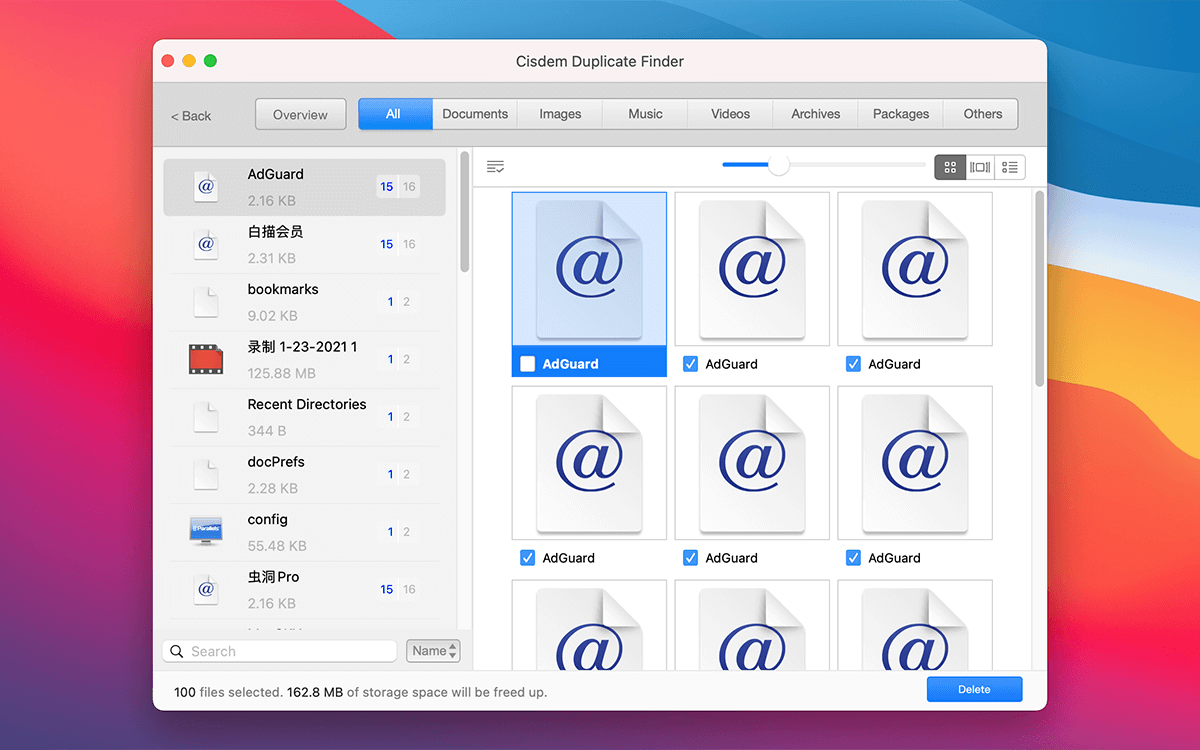Click the 162.8 MB status text
This screenshot has height=750, width=1200.
tap(315, 692)
